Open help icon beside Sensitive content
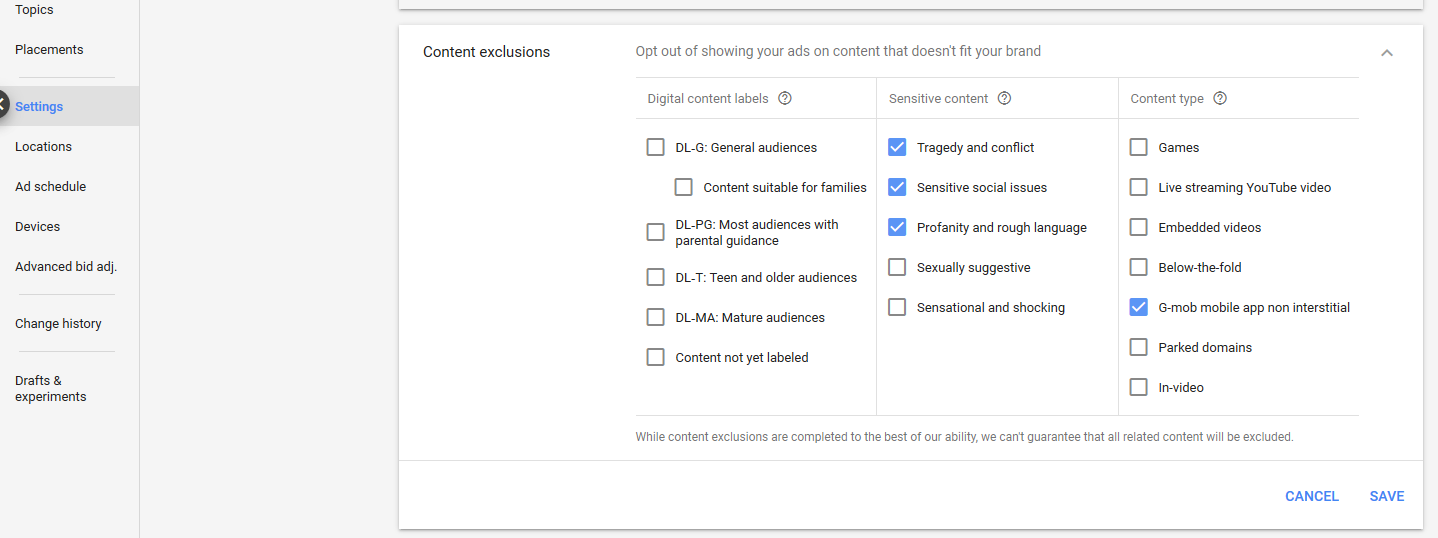This screenshot has width=1438, height=538. (1004, 98)
